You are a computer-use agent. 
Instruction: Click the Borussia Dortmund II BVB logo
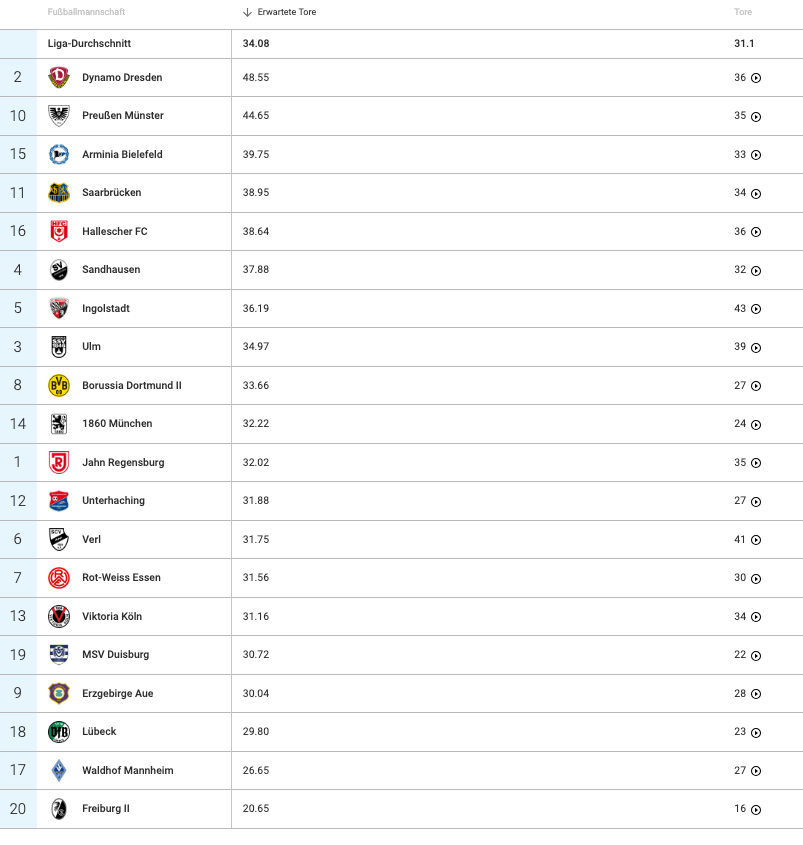pos(59,385)
